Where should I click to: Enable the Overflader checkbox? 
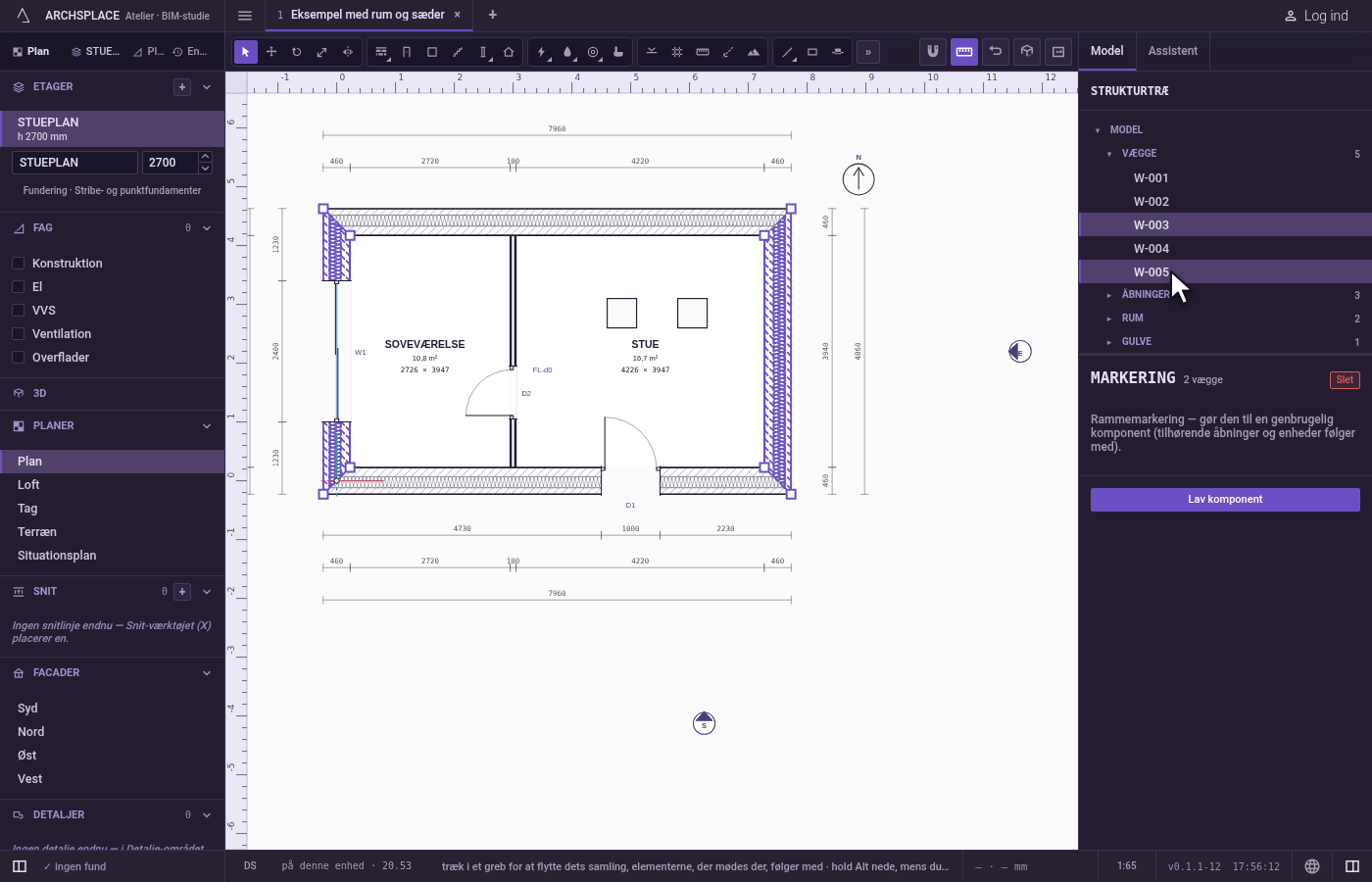pos(18,357)
